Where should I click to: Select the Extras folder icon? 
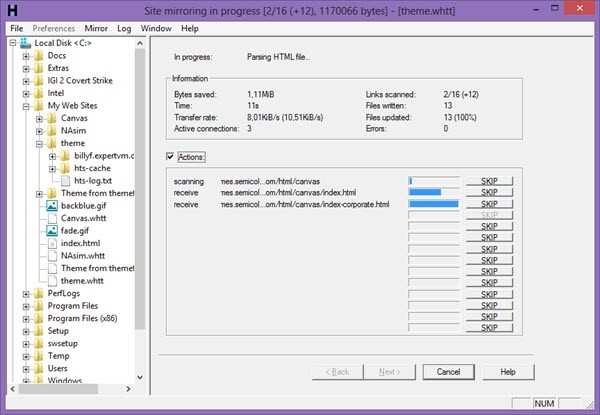[x=39, y=68]
